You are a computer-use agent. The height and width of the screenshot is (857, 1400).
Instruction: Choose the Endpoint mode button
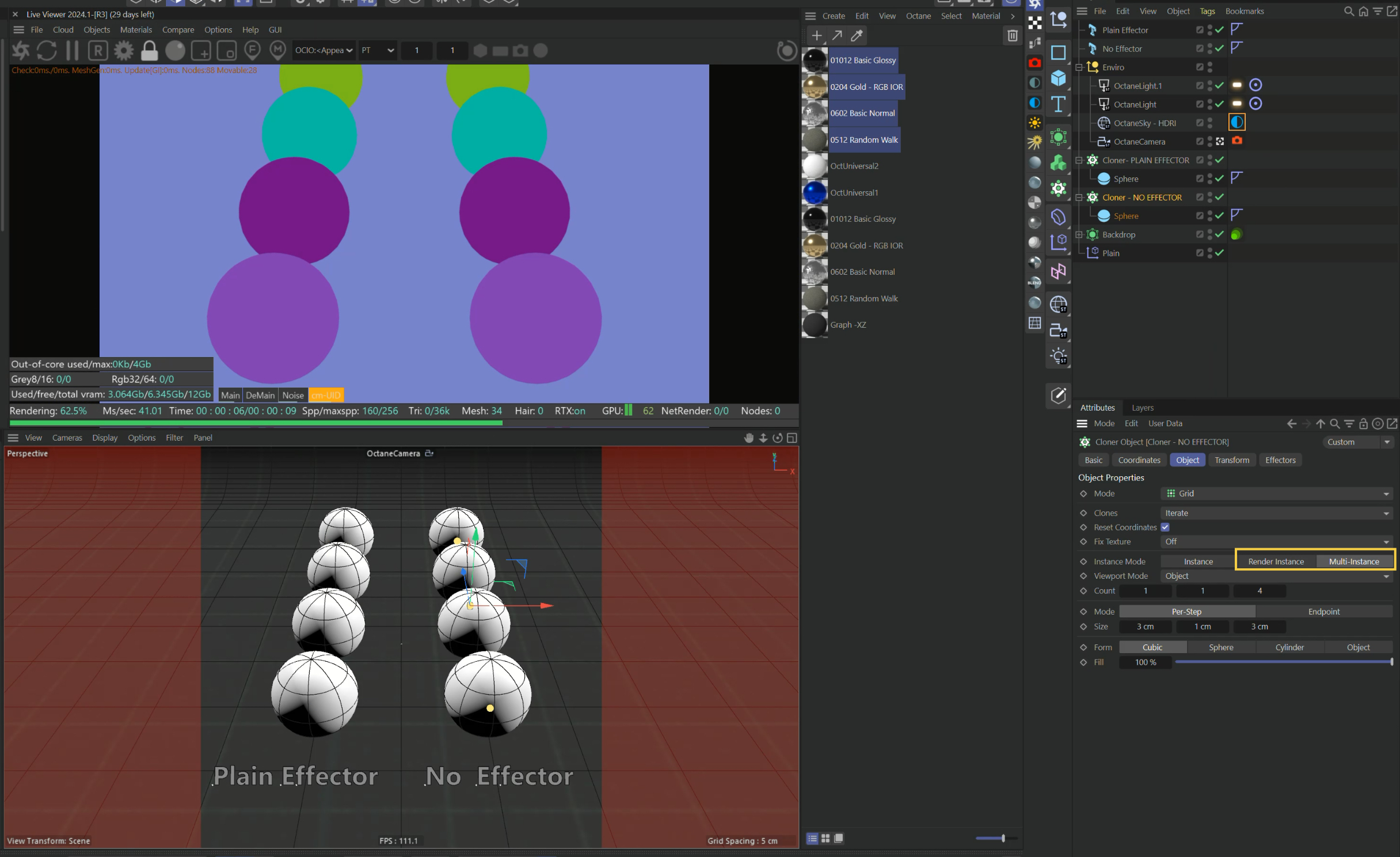pyautogui.click(x=1323, y=612)
